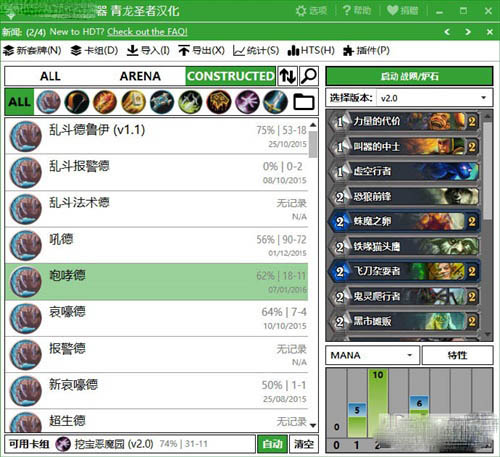Click deck list scroll-down arrow

pyautogui.click(x=313, y=425)
